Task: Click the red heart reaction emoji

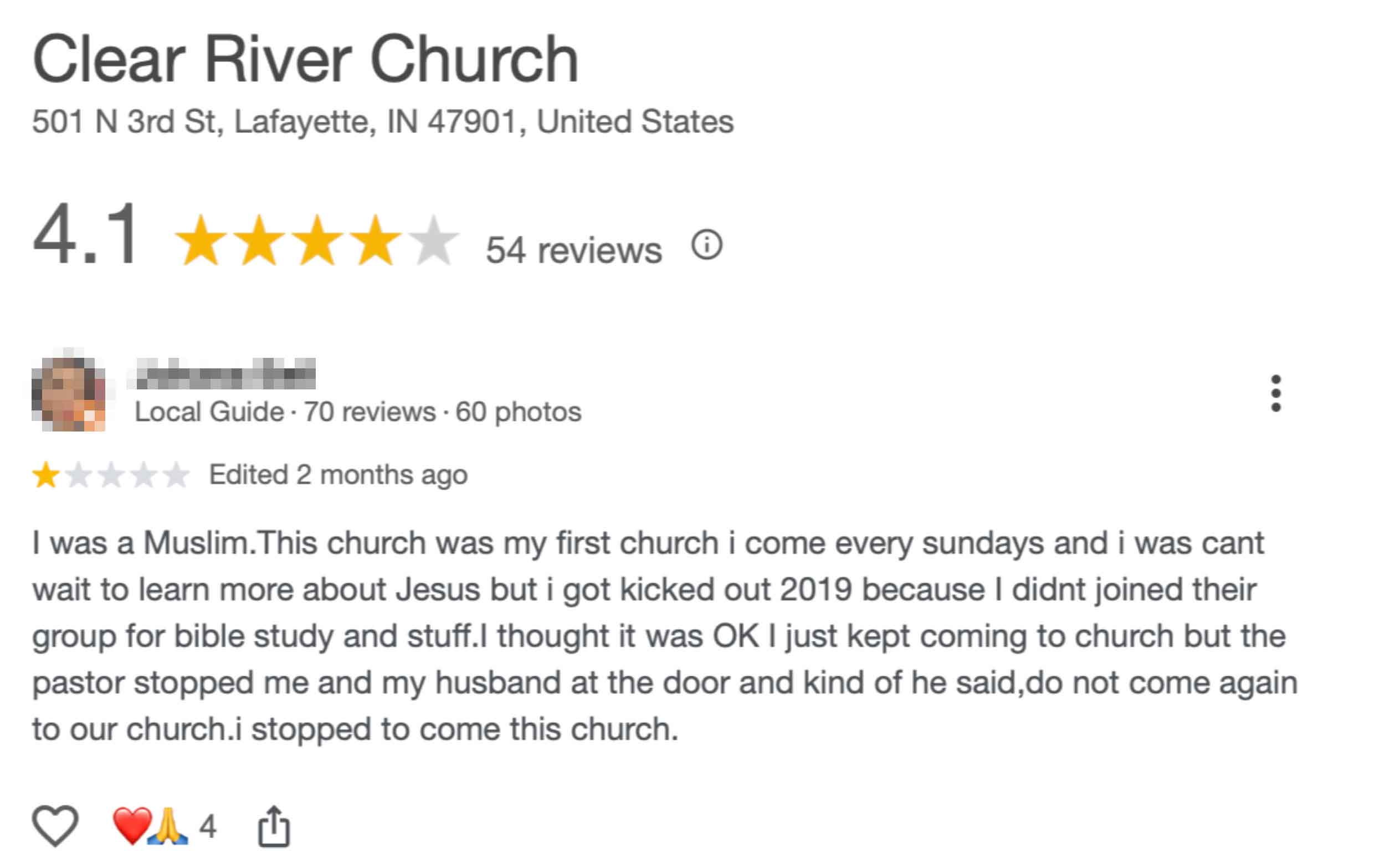Action: point(131,825)
